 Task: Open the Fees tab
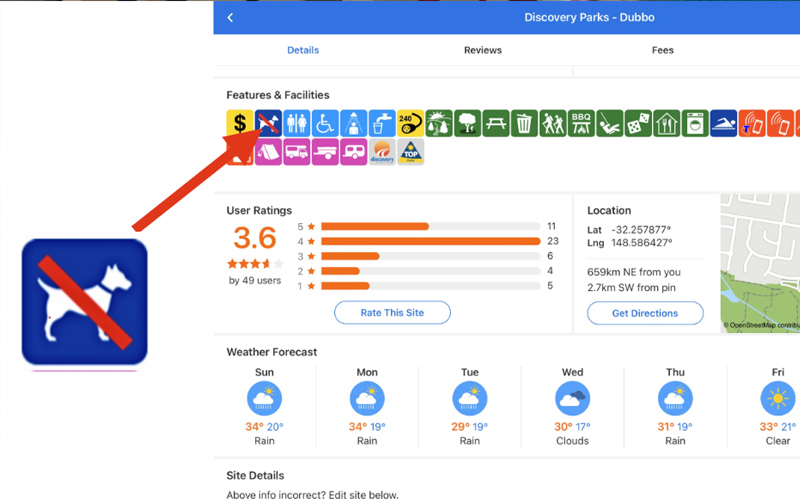click(x=662, y=50)
